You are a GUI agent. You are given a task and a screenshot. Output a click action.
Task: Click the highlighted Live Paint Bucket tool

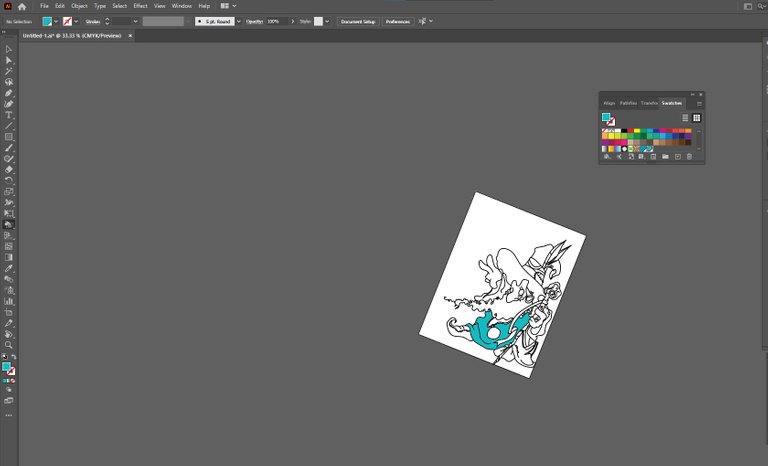(8, 224)
